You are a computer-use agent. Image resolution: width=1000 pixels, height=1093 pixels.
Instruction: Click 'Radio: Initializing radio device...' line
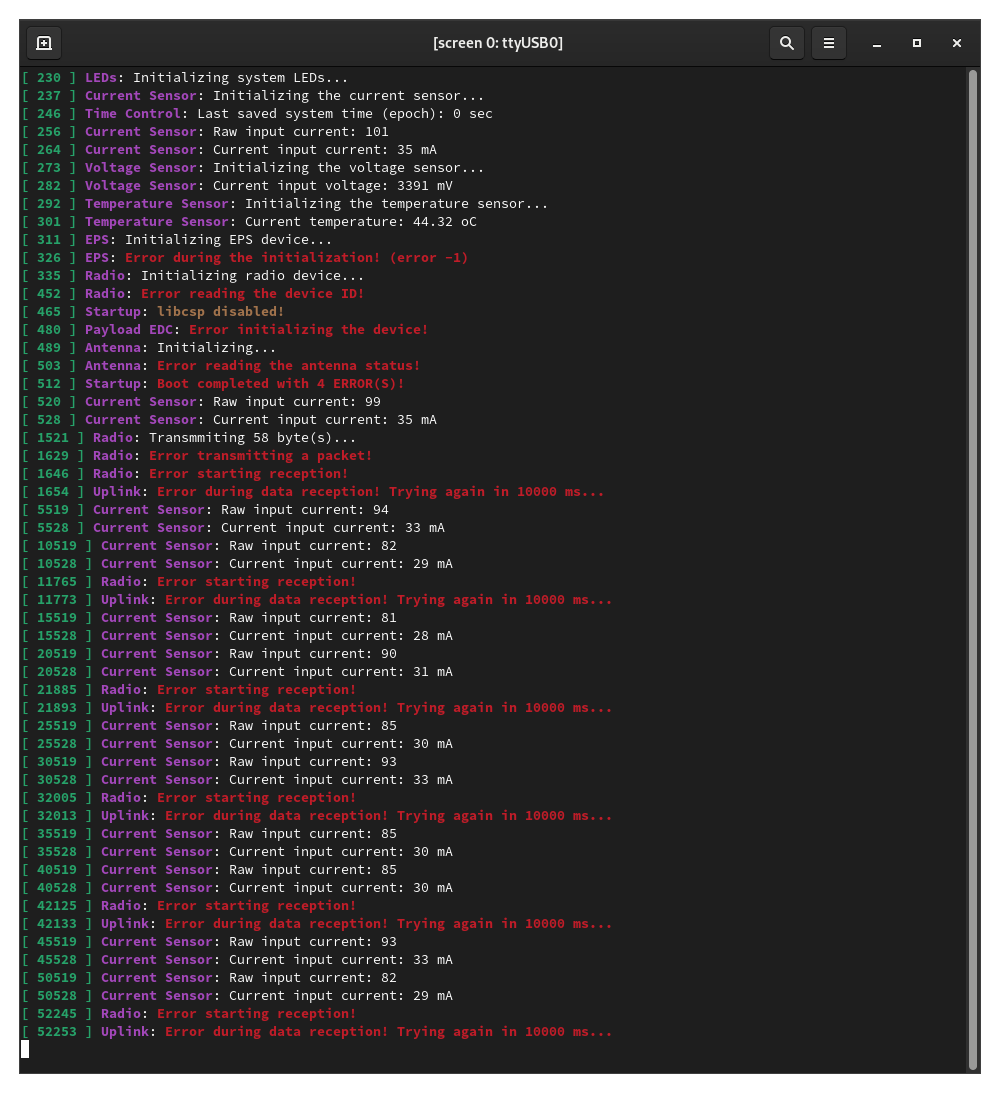[192, 276]
